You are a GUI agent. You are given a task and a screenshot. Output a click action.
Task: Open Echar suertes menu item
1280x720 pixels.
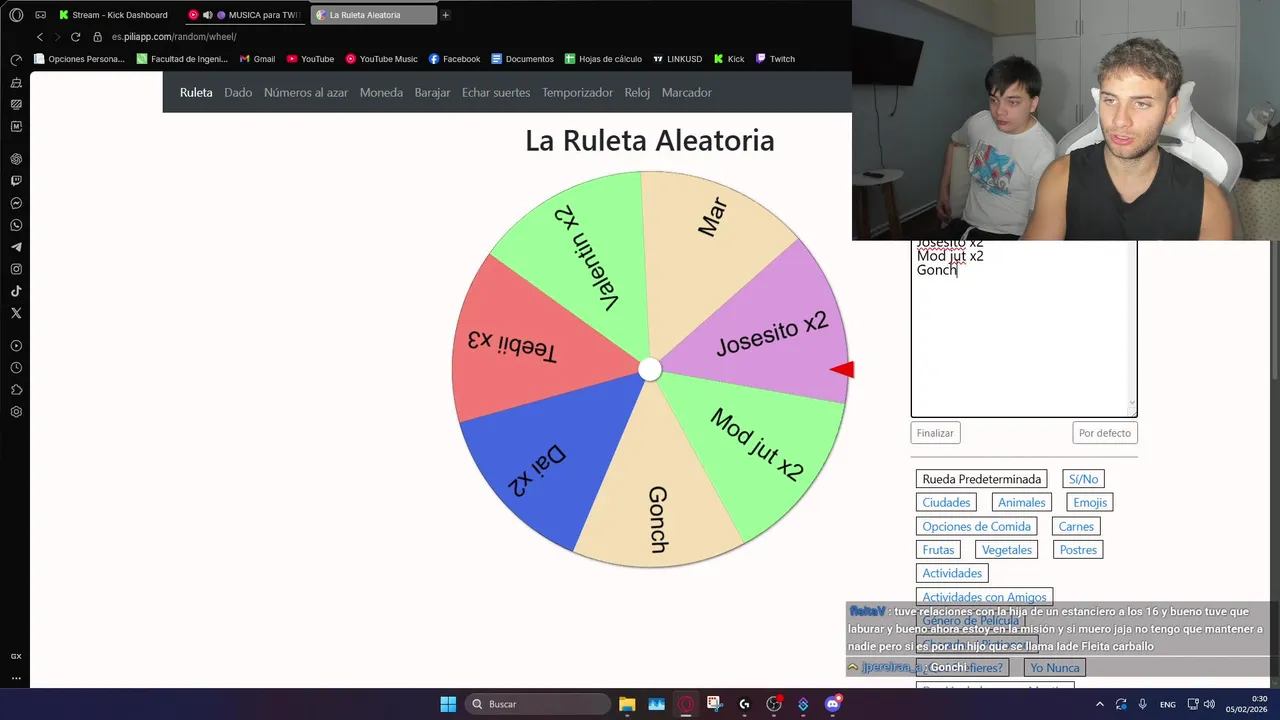(496, 92)
